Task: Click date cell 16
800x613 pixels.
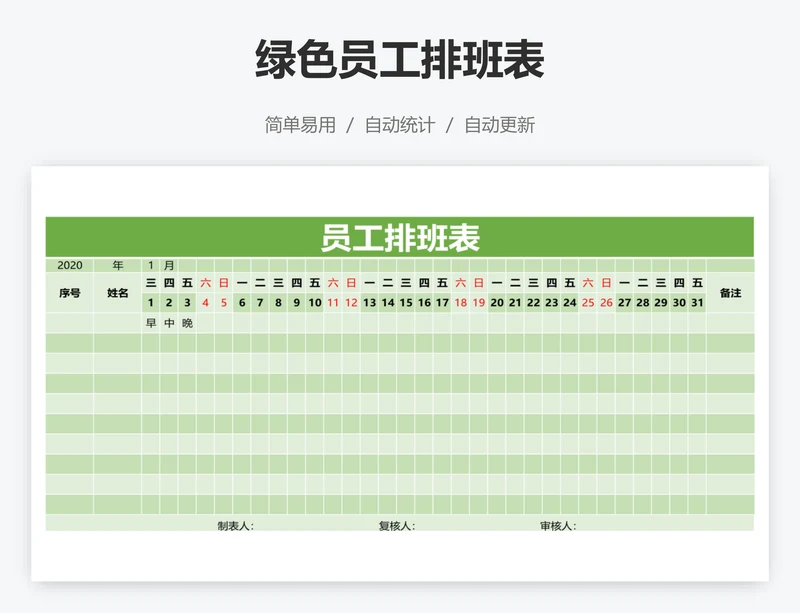Action: pyautogui.click(x=424, y=303)
